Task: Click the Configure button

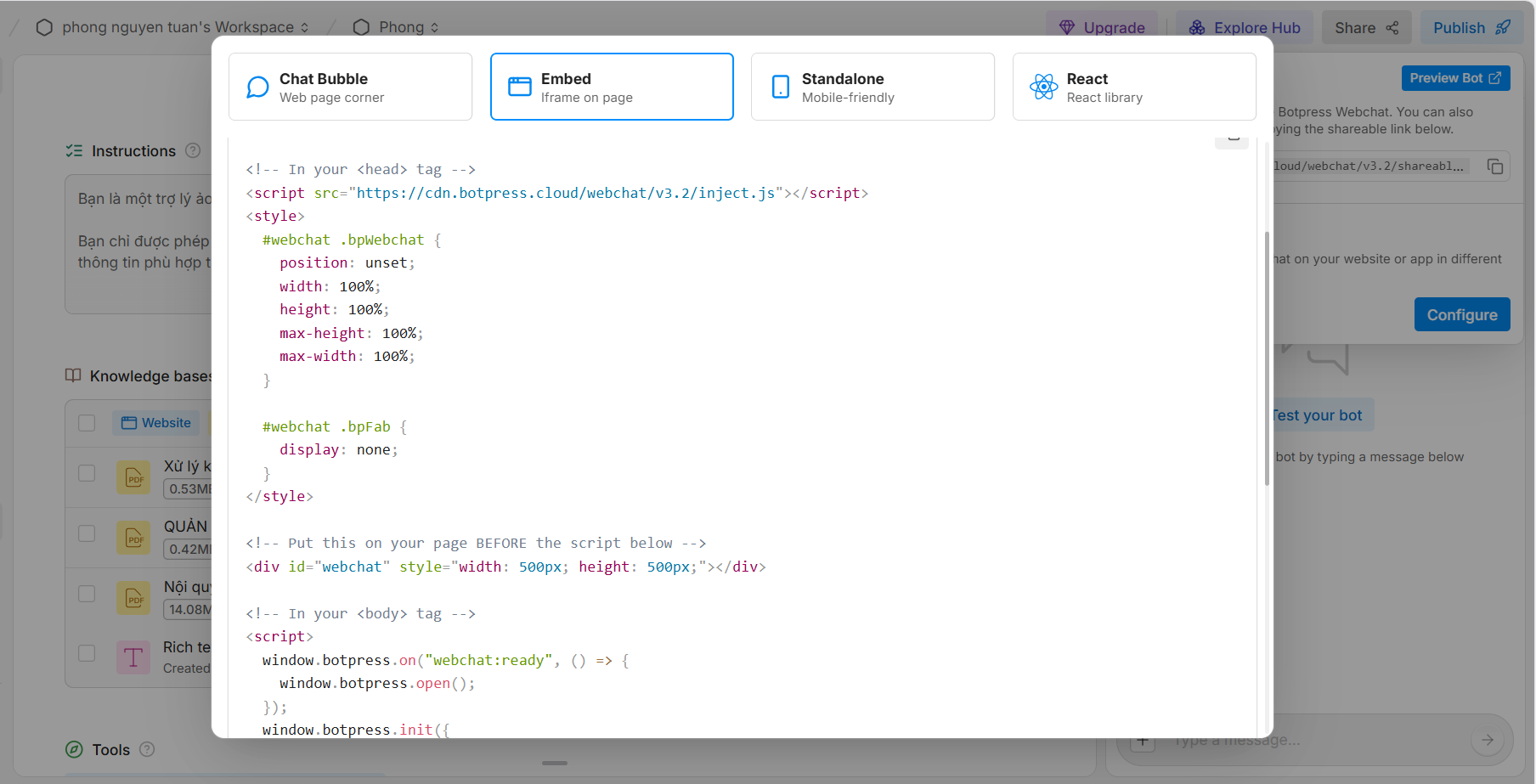Action: tap(1462, 314)
